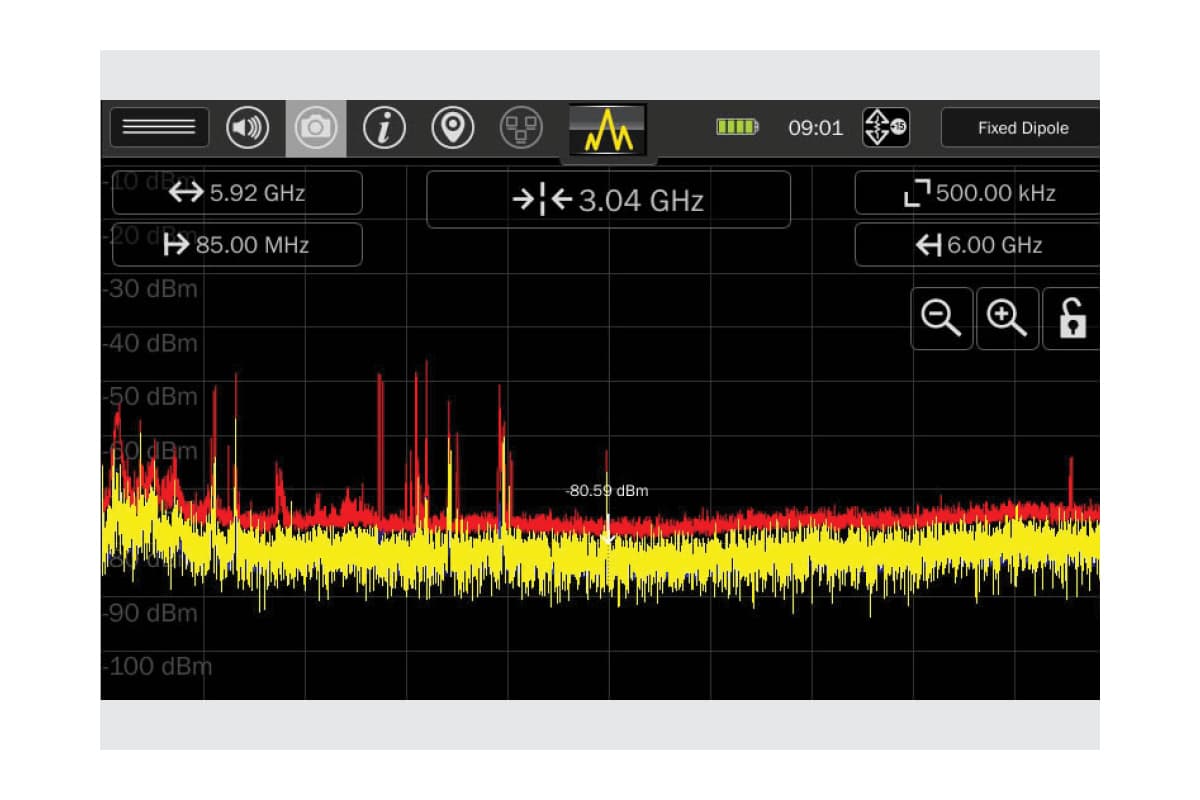Viewport: 1200px width, 800px height.
Task: Zoom out with the minus magnifier
Action: [x=941, y=319]
